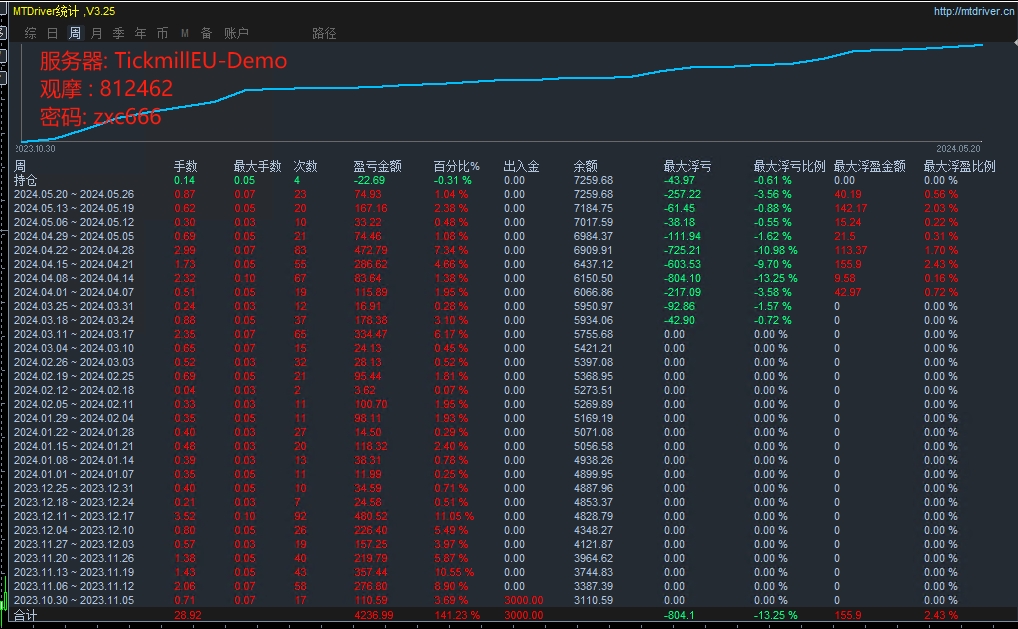
Task: Open the 备 notes tab
Action: coord(206,33)
